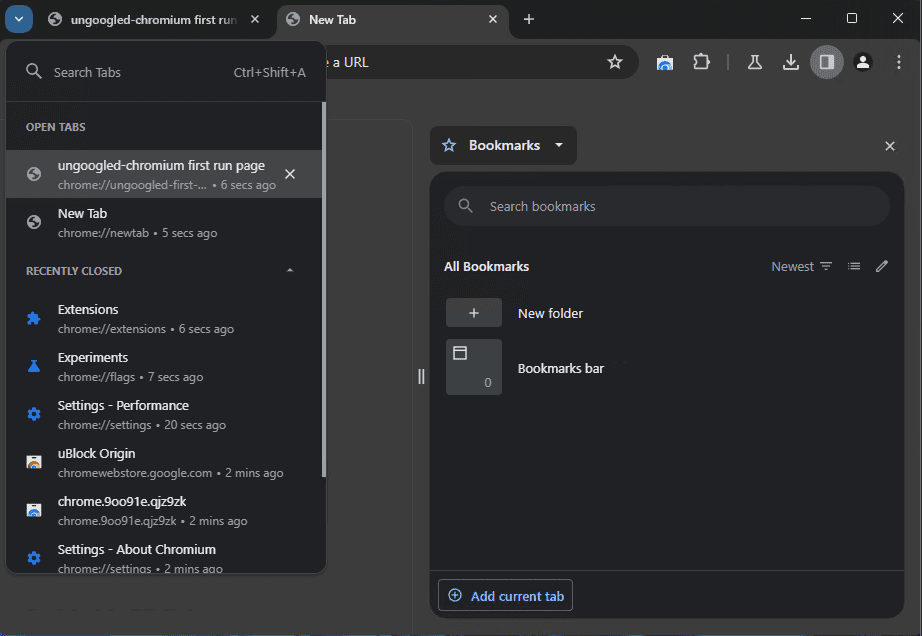The width and height of the screenshot is (922, 636).
Task: Bookmark this tab with star icon
Action: 615,62
